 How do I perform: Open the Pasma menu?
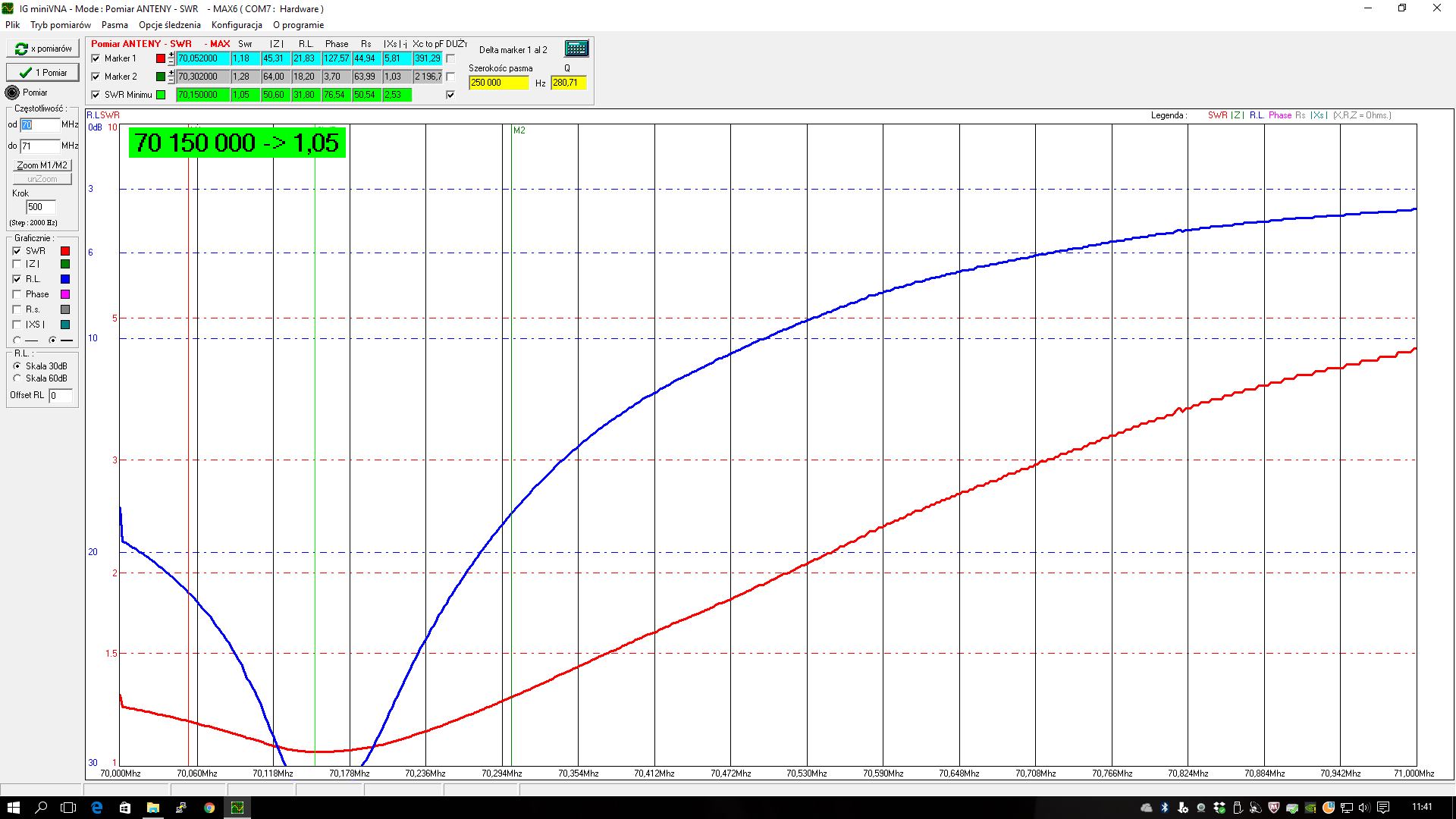(x=115, y=25)
